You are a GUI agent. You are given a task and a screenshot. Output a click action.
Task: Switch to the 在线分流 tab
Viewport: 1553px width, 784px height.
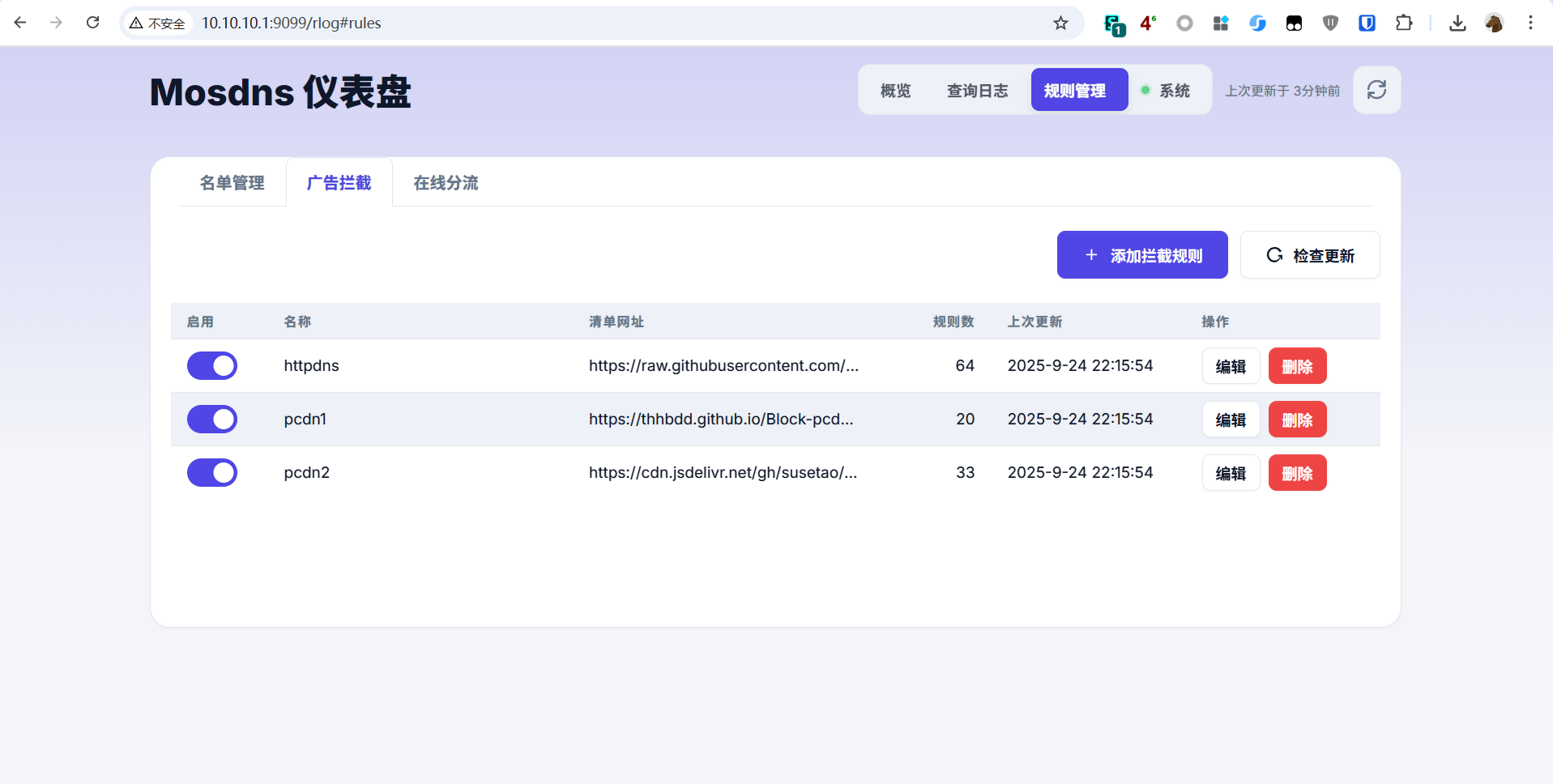(445, 183)
